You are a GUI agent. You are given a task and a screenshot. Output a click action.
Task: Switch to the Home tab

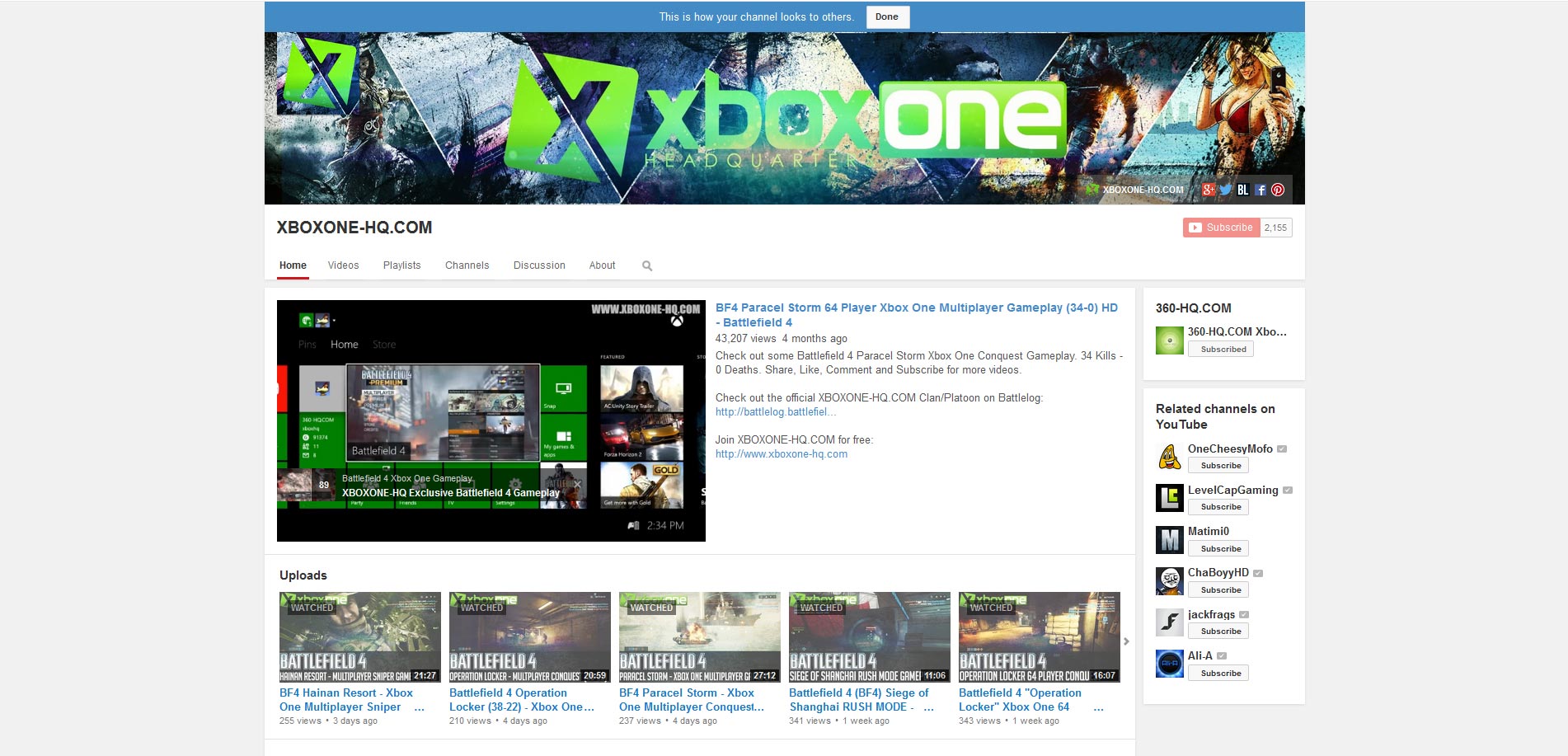point(293,265)
